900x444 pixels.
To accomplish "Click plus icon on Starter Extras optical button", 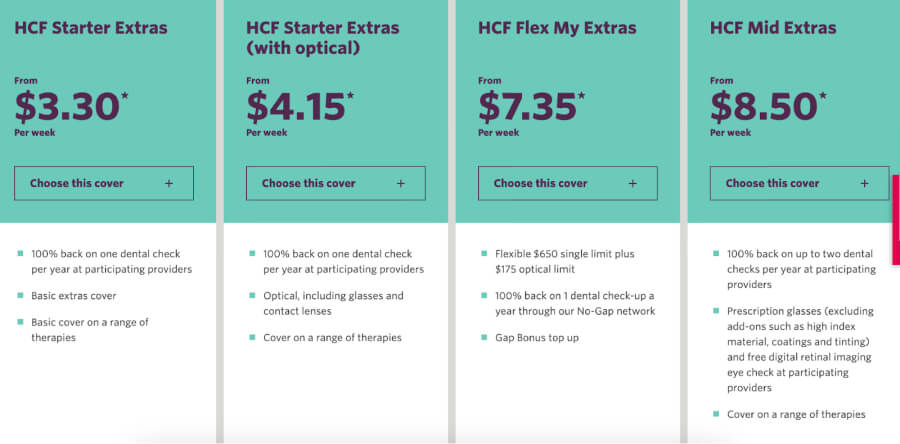I will pyautogui.click(x=401, y=184).
